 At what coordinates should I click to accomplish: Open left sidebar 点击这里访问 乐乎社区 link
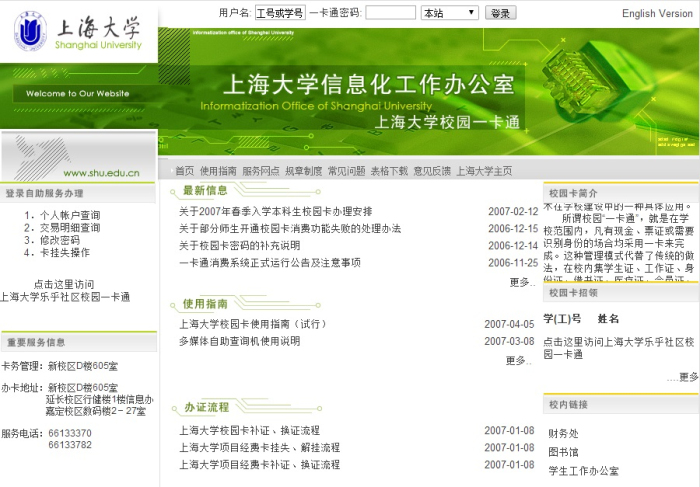[x=65, y=291]
